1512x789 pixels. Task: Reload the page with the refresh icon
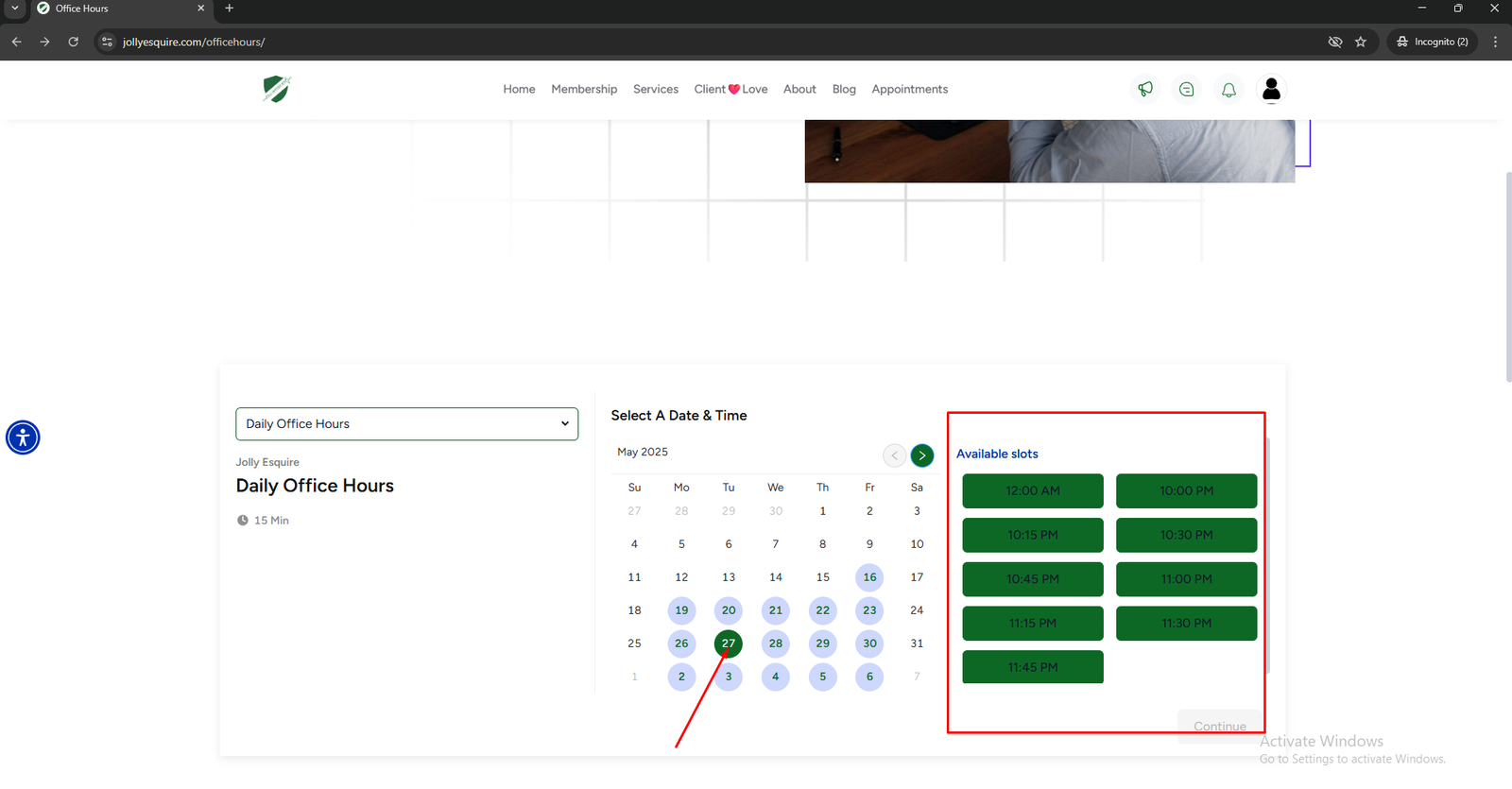click(73, 42)
